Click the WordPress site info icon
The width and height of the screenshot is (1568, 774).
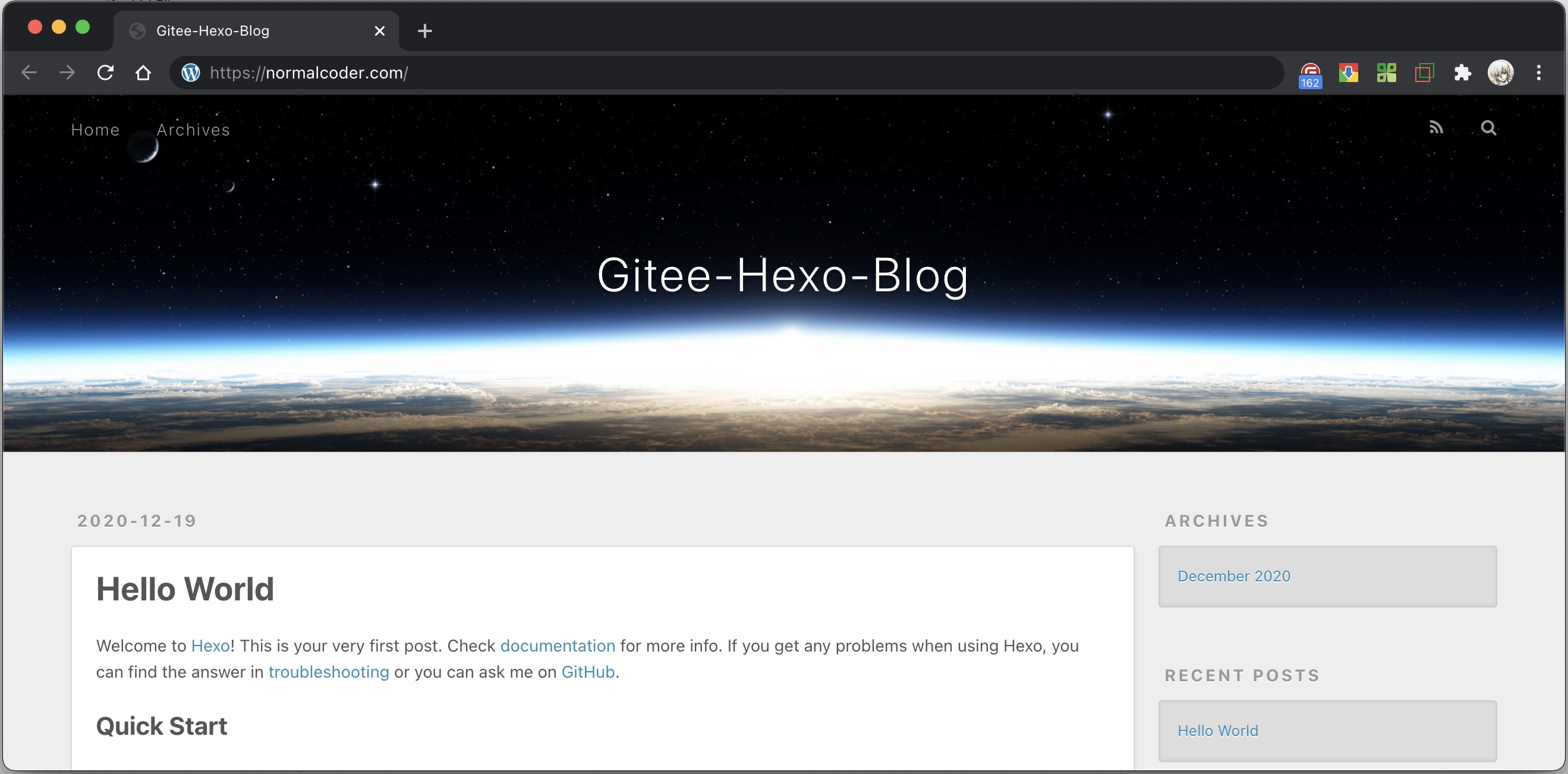191,73
